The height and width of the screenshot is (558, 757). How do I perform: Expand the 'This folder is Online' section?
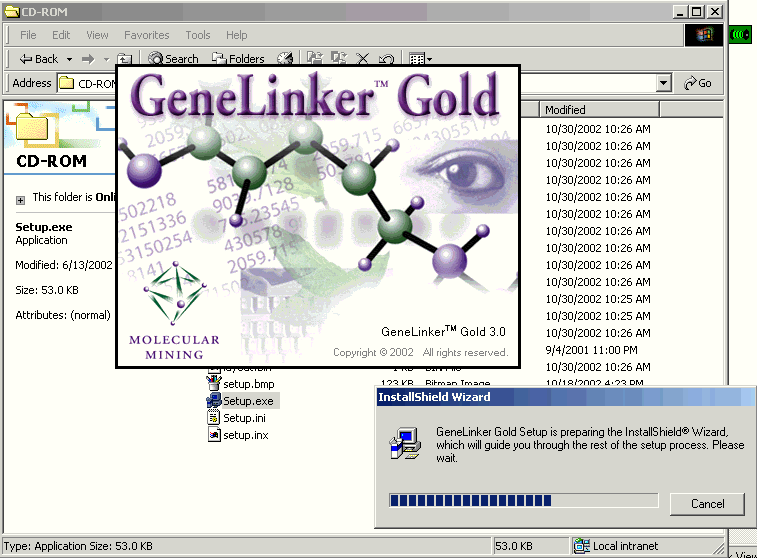20,200
